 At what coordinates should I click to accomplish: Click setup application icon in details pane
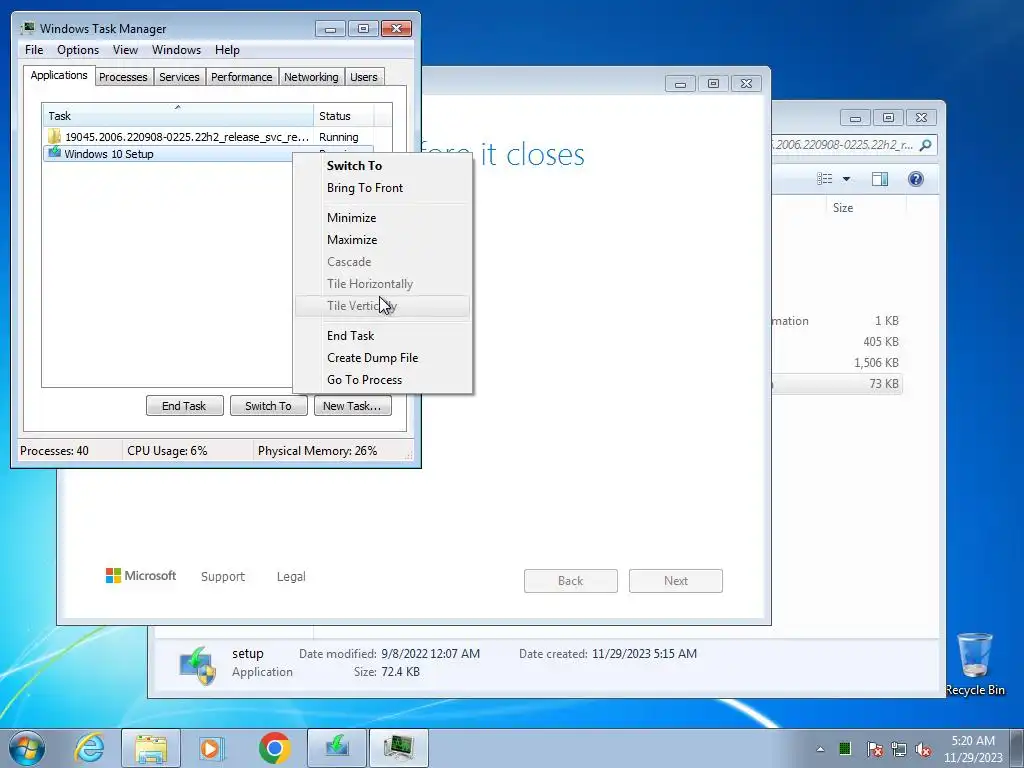pyautogui.click(x=198, y=665)
